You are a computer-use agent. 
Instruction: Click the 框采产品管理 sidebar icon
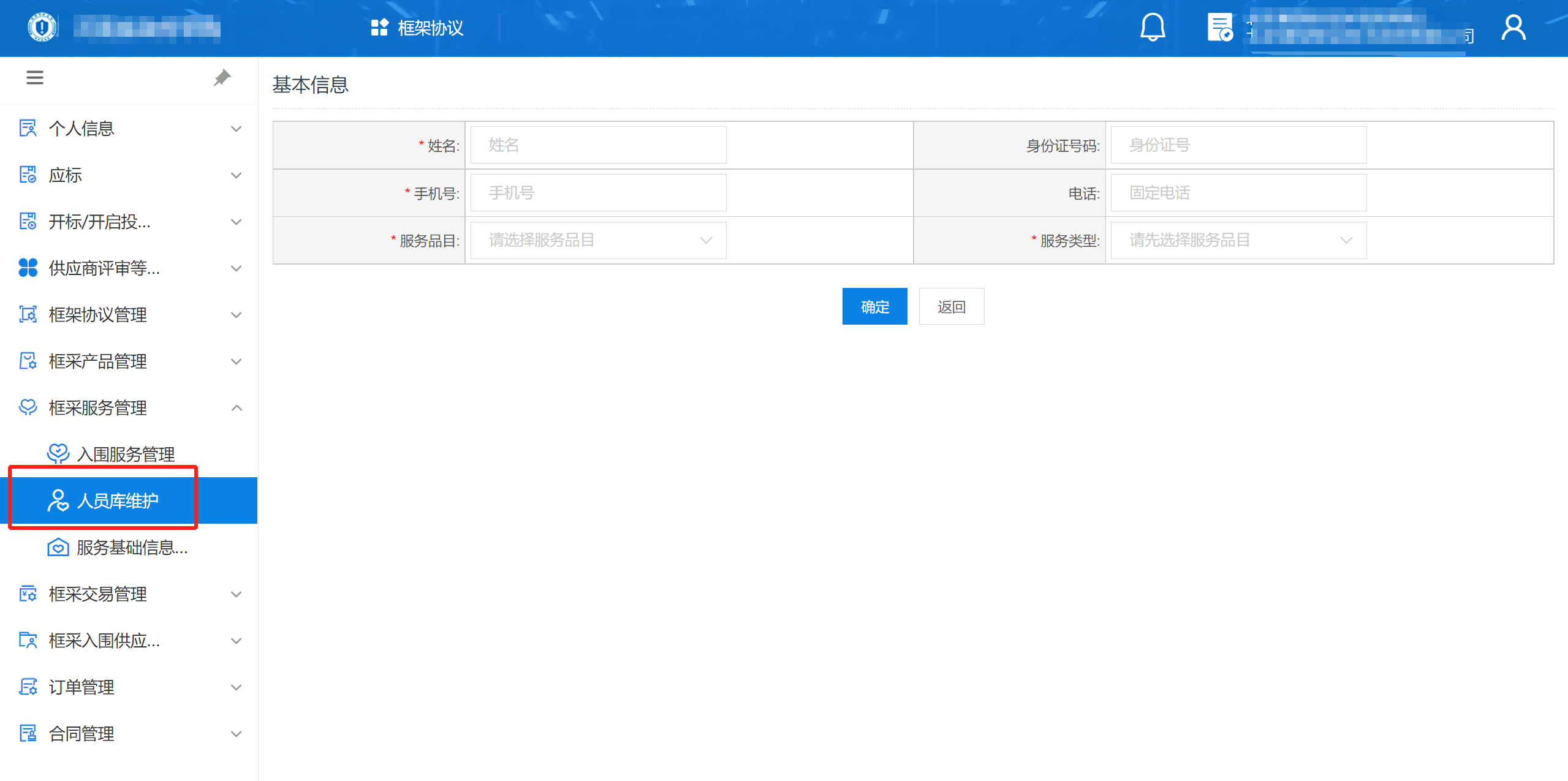tap(28, 361)
